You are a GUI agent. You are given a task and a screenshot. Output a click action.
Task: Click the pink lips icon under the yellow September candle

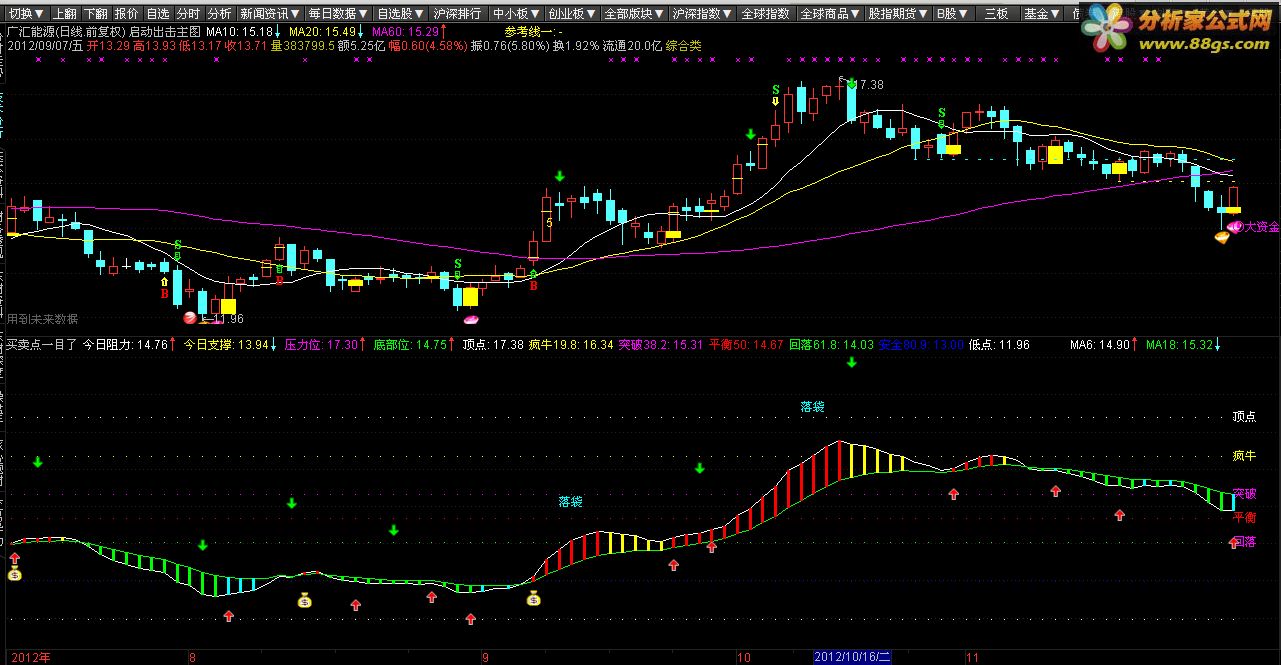(x=470, y=319)
